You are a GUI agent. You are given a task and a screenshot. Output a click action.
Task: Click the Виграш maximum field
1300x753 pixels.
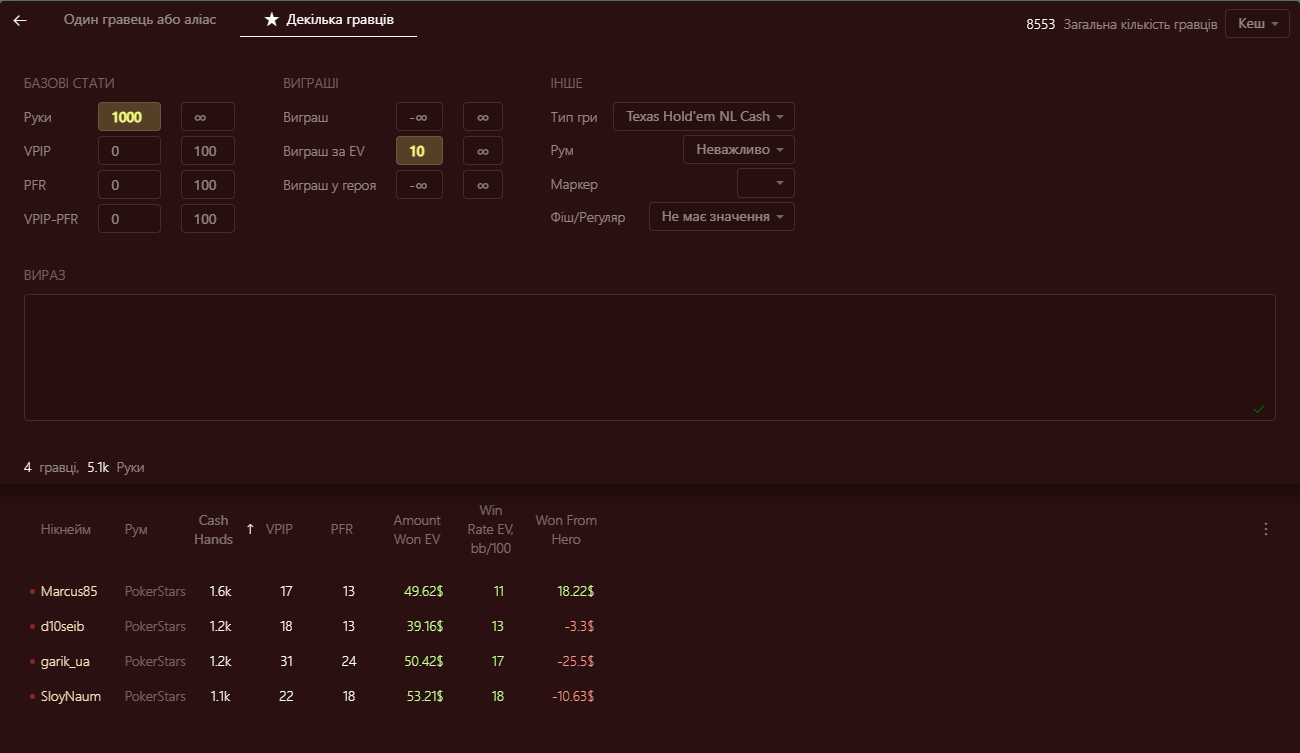pos(483,117)
